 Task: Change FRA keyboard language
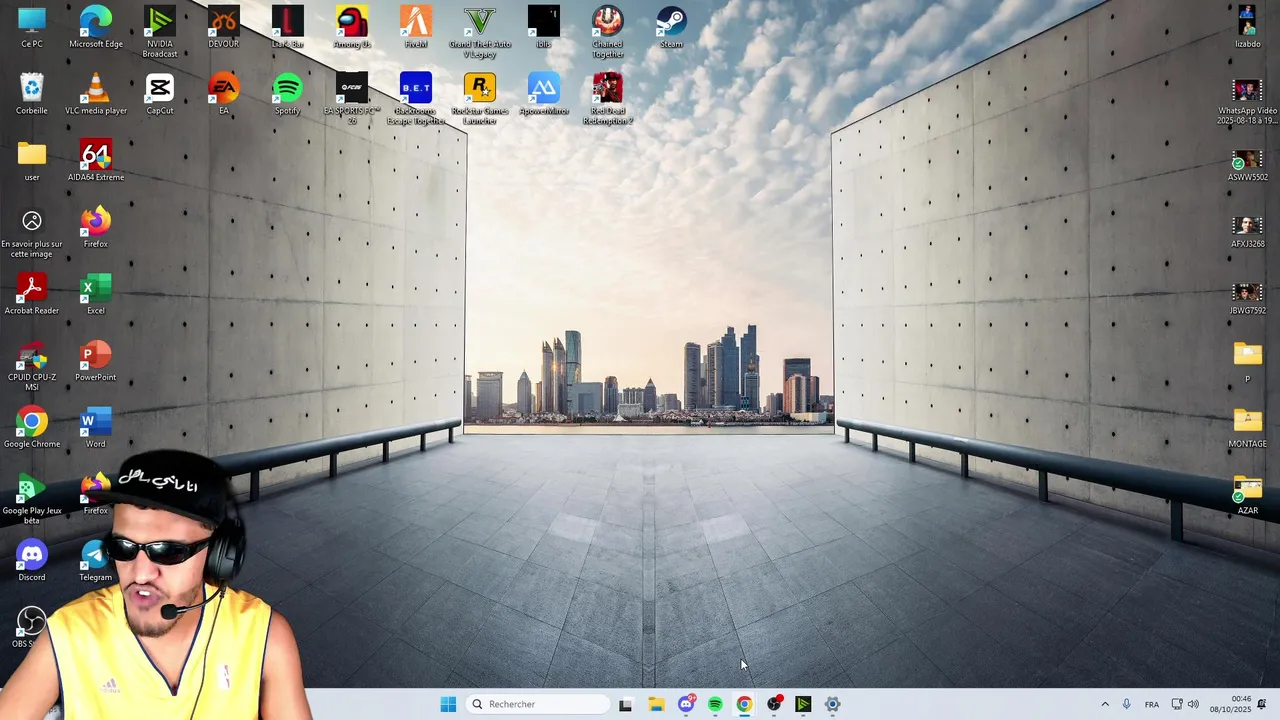coord(1152,704)
